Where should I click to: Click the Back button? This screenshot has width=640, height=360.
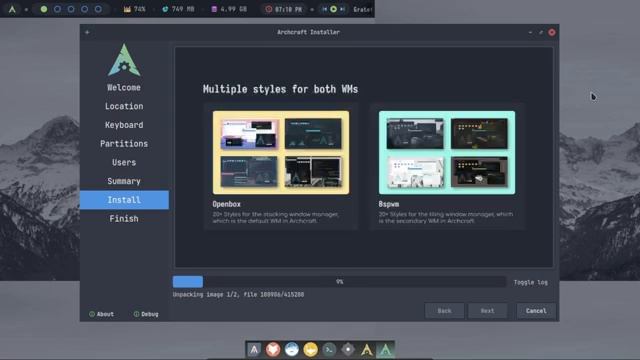tap(444, 311)
